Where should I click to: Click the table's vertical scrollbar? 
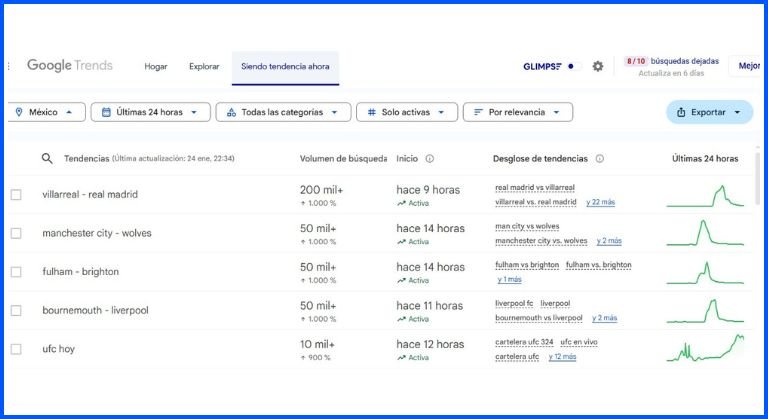pos(758,179)
